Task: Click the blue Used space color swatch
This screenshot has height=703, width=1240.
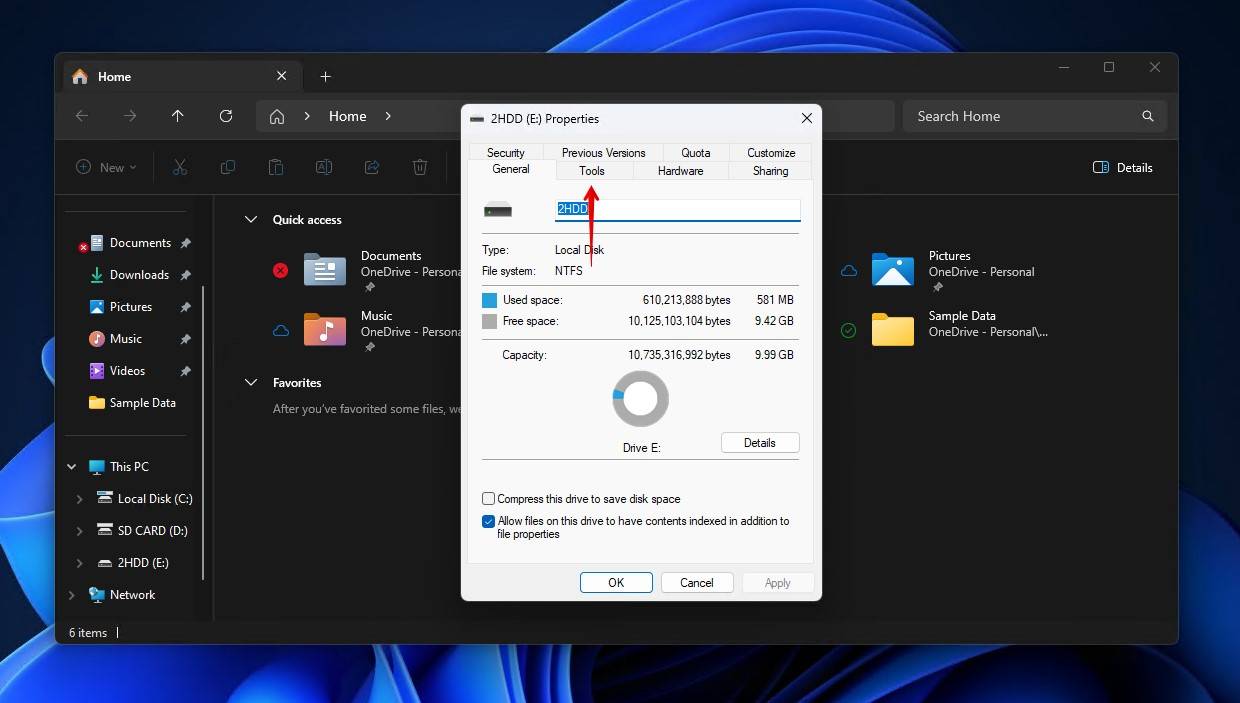Action: (x=489, y=300)
